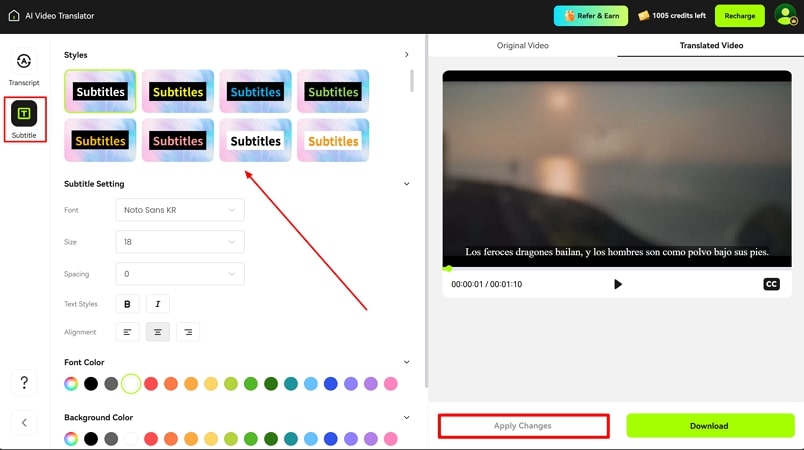Open custom background color picker
Screen dimensions: 804x450
tap(71, 439)
